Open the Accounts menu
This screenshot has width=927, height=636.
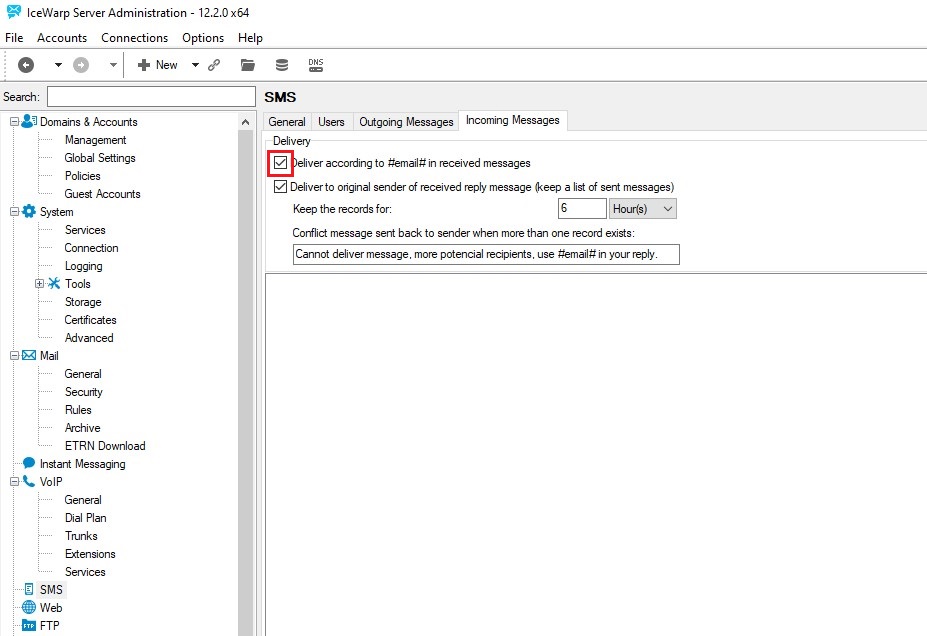(62, 38)
